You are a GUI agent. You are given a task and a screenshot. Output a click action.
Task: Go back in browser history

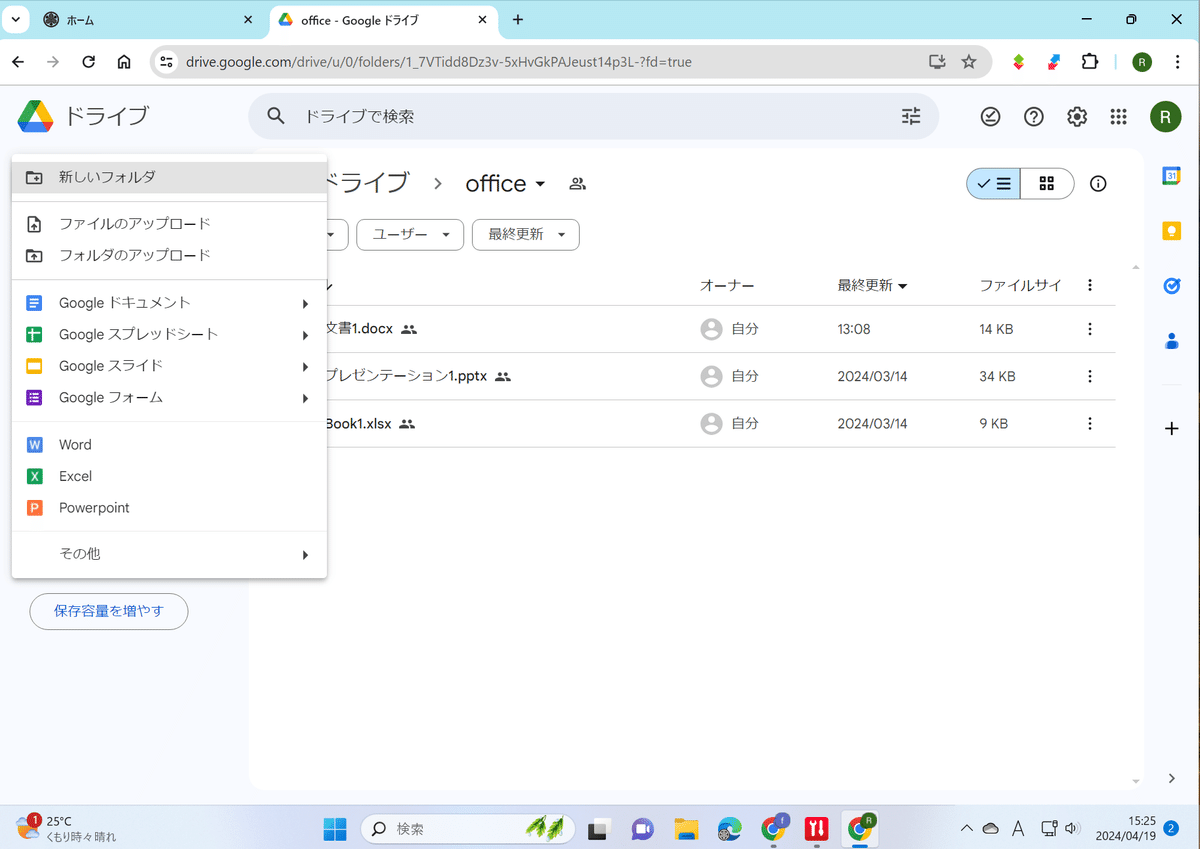18,62
